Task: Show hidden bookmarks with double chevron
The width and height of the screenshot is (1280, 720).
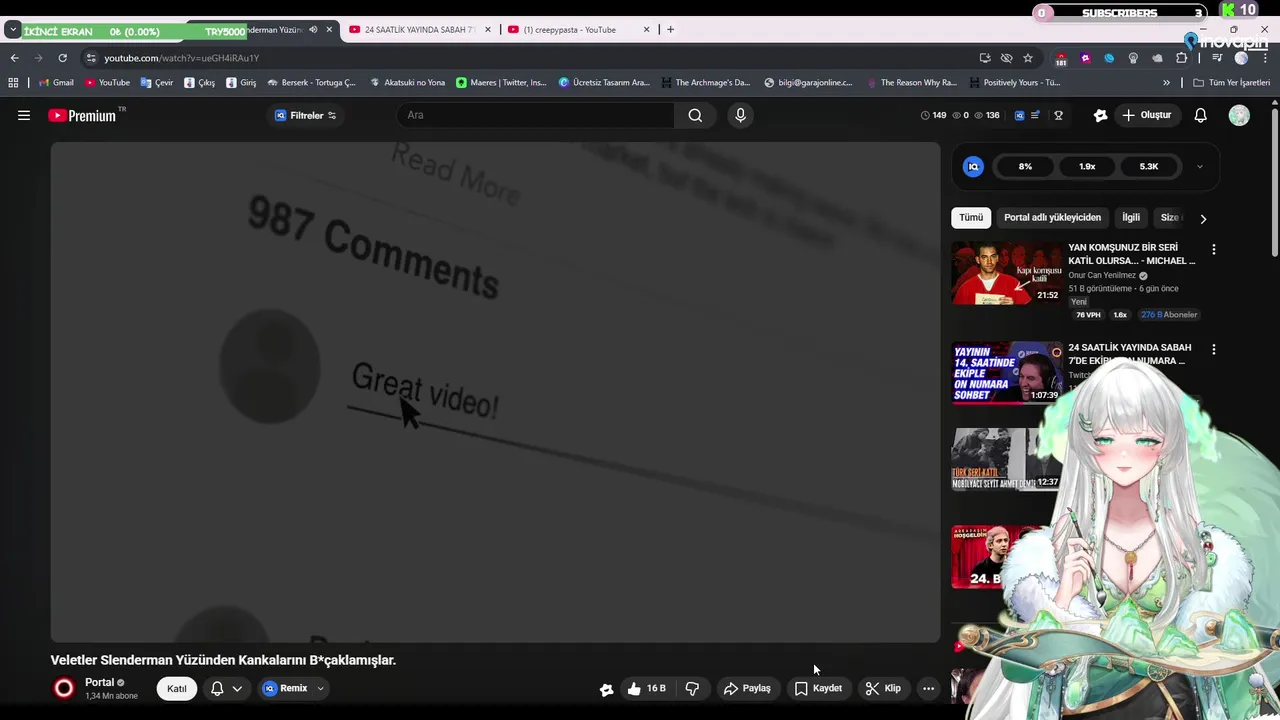Action: tap(1166, 83)
